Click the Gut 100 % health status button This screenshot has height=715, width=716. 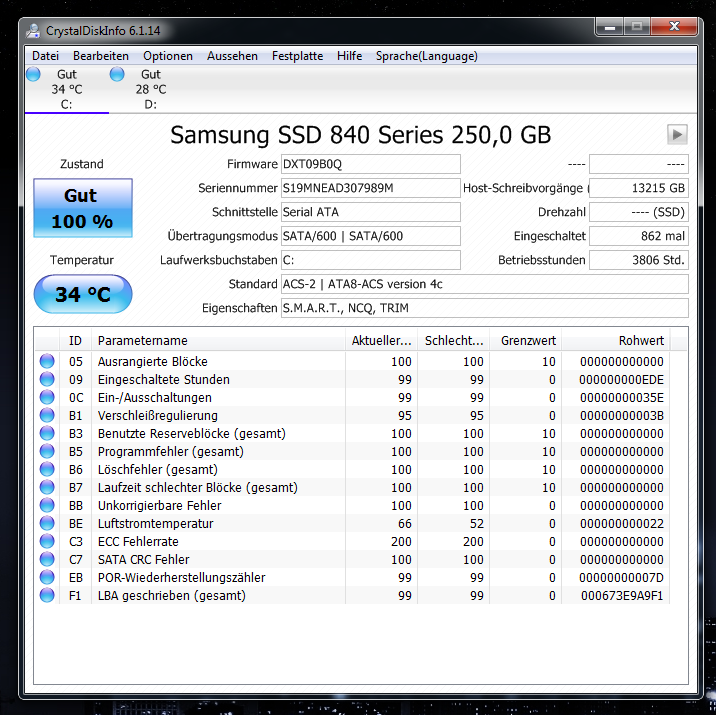pos(83,208)
